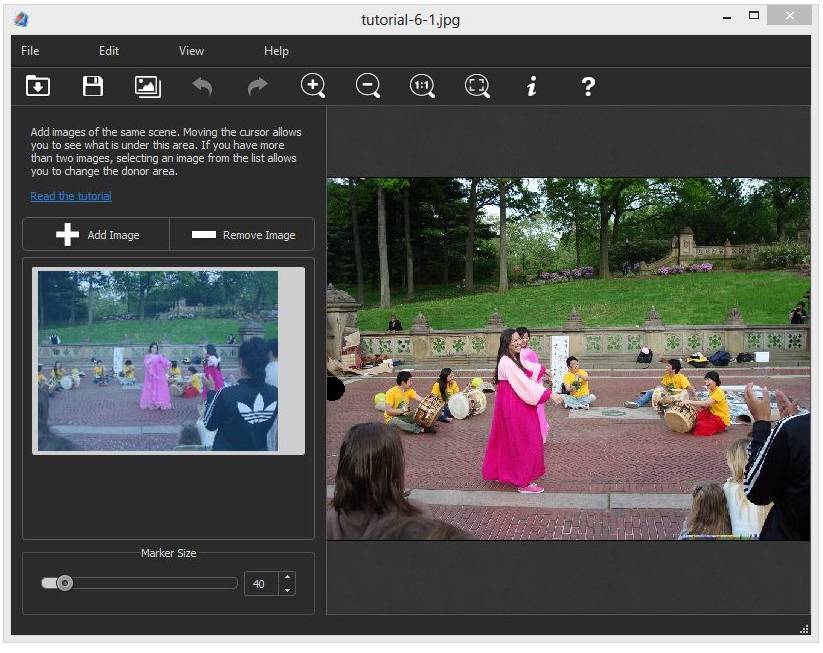Click the question mark help icon
The width and height of the screenshot is (823, 653).
tap(588, 86)
